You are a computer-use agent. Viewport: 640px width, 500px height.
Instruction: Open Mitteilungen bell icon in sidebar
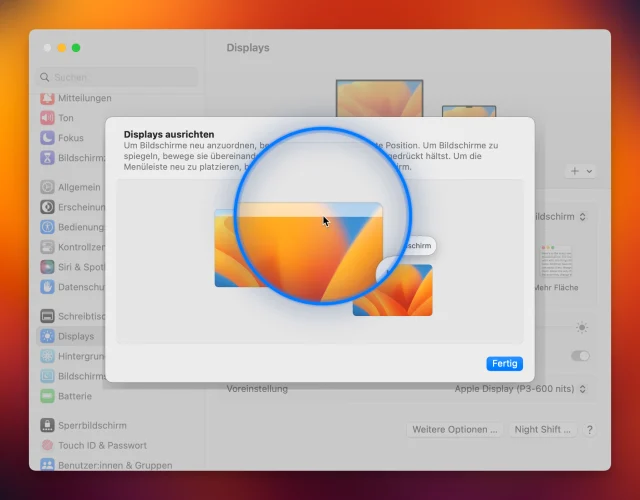tap(47, 98)
